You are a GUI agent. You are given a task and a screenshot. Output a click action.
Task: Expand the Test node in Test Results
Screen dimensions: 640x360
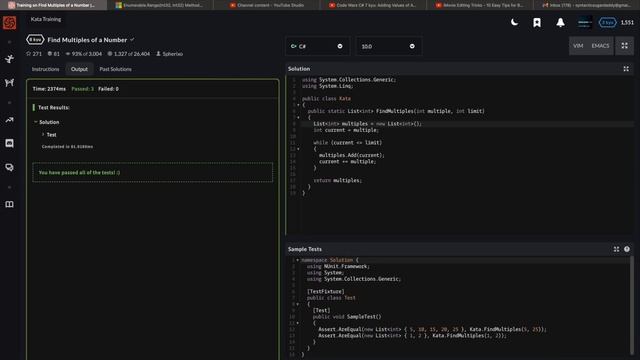[x=43, y=134]
